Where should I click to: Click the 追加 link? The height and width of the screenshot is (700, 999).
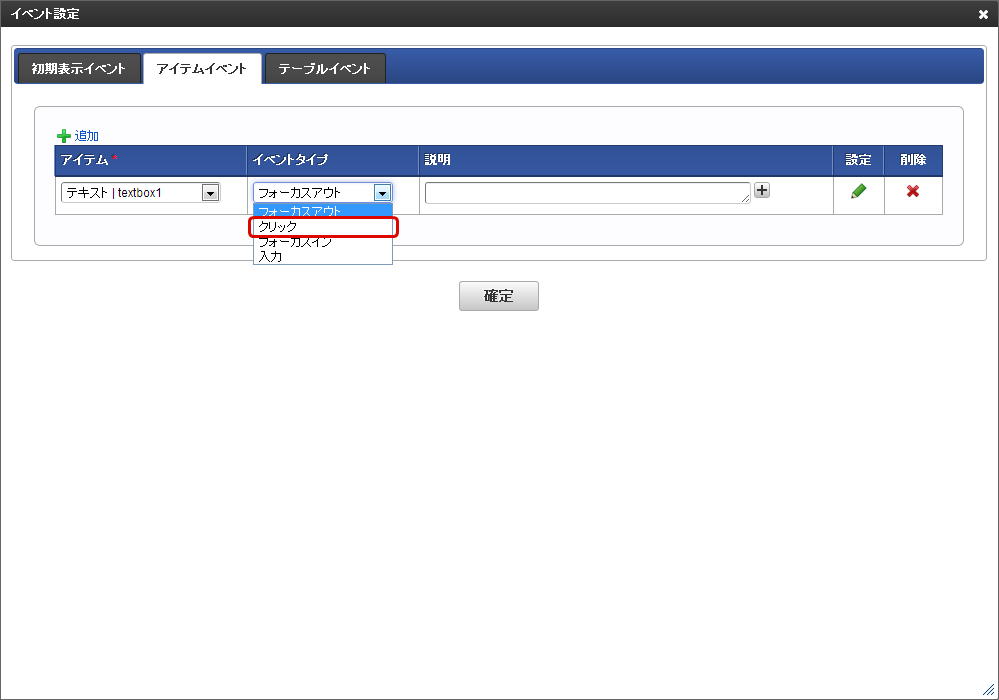click(87, 136)
